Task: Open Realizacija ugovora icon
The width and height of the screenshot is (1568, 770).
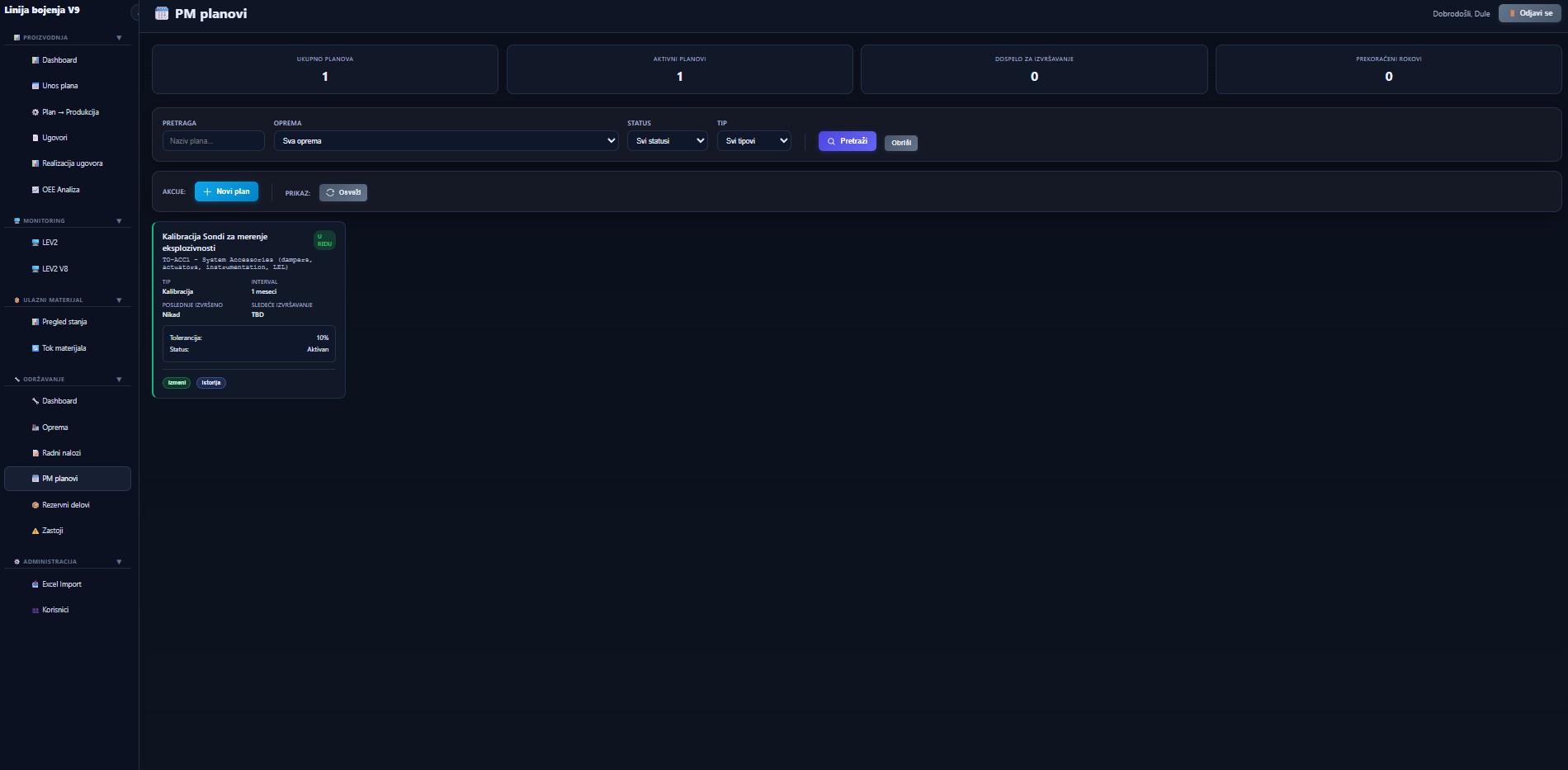Action: click(35, 163)
